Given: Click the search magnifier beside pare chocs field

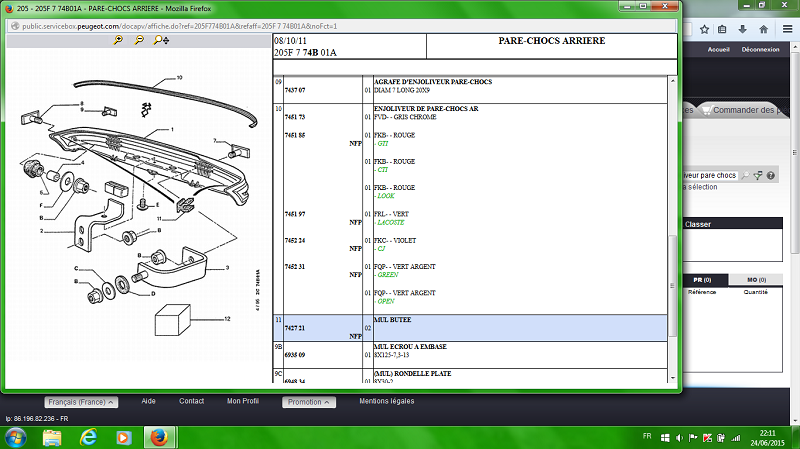Looking at the screenshot, I should click(x=745, y=176).
